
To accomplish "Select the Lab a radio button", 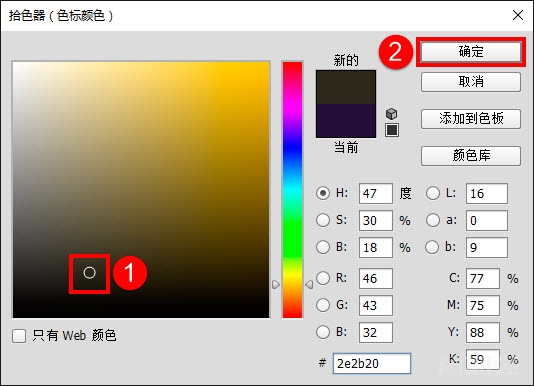I will (433, 220).
